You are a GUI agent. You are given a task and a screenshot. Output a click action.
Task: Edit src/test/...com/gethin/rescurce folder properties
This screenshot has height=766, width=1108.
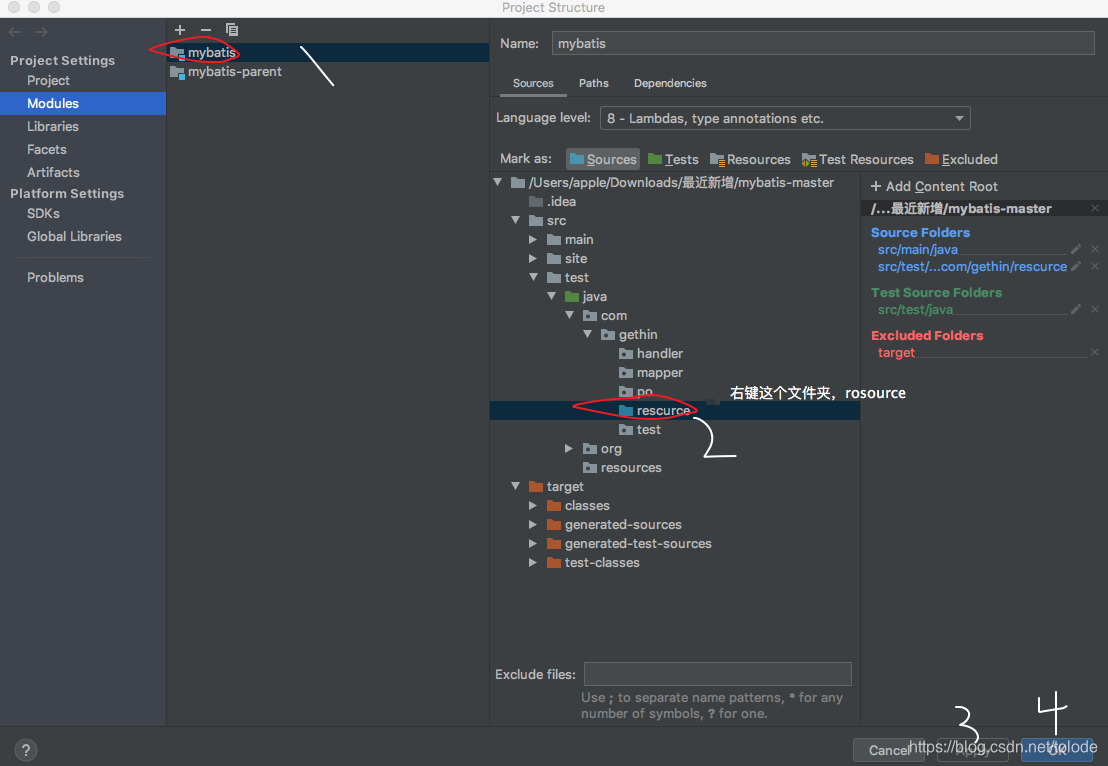1075,266
